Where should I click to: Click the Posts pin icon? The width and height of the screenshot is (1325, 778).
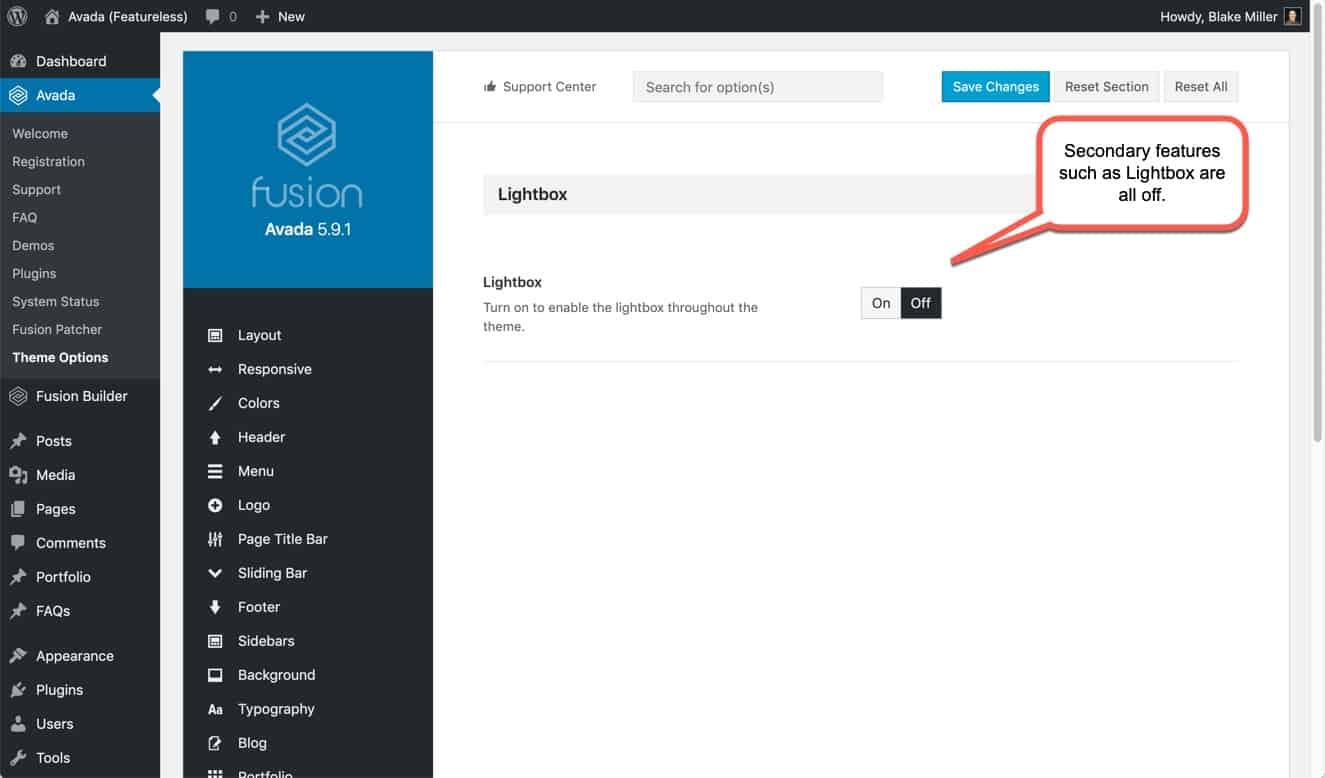click(x=18, y=441)
